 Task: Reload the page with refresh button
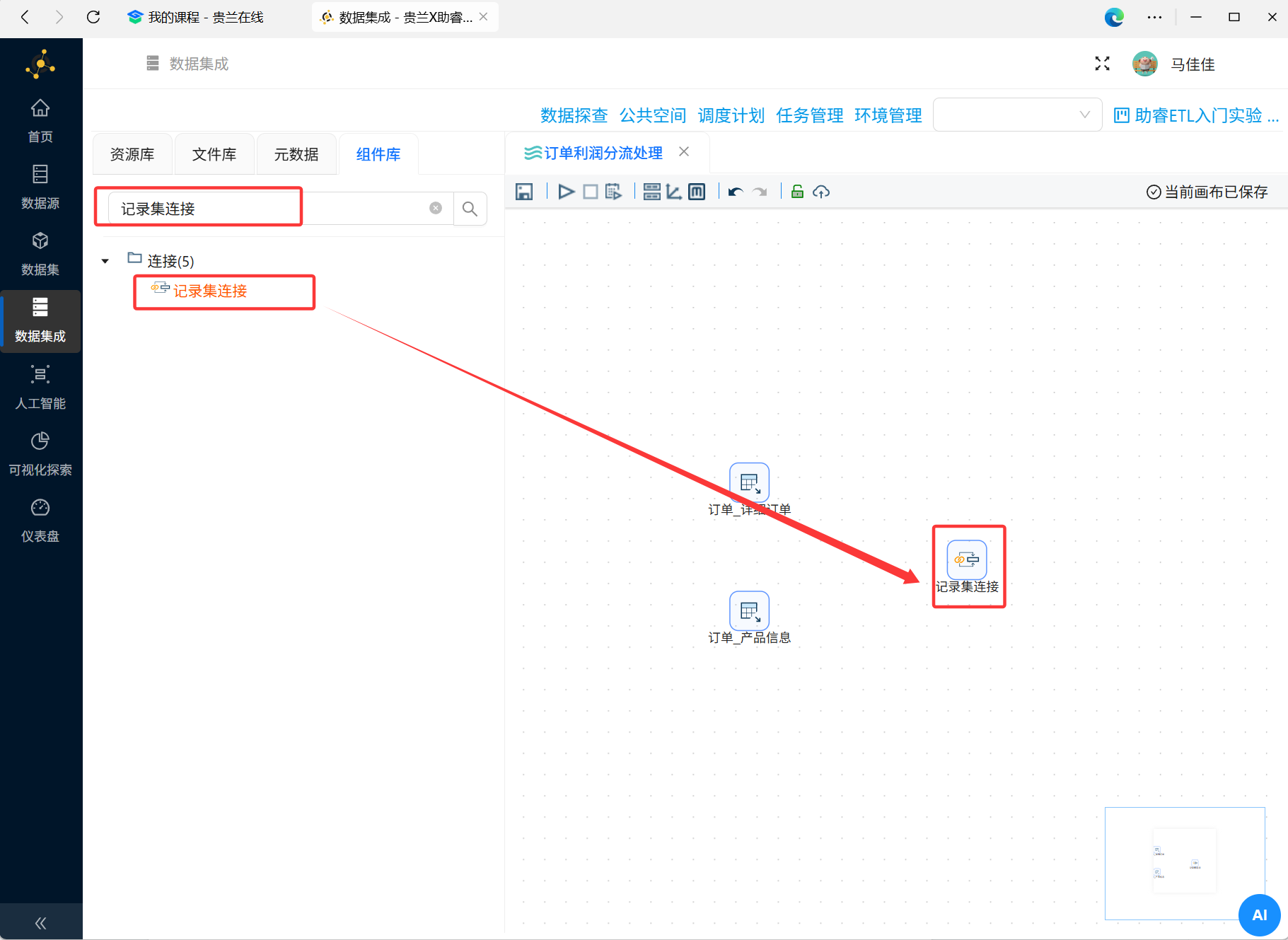click(93, 17)
